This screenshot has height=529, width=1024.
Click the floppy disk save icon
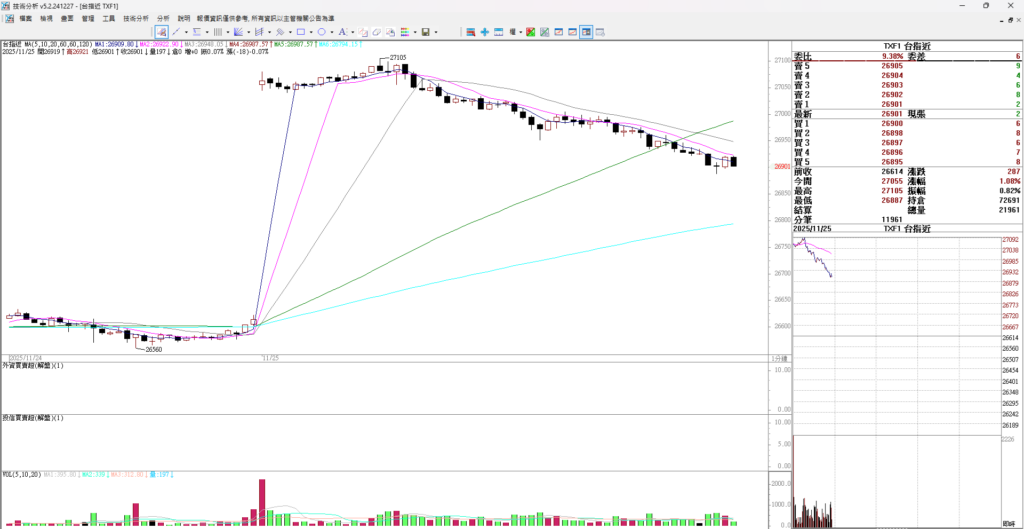pyautogui.click(x=425, y=32)
